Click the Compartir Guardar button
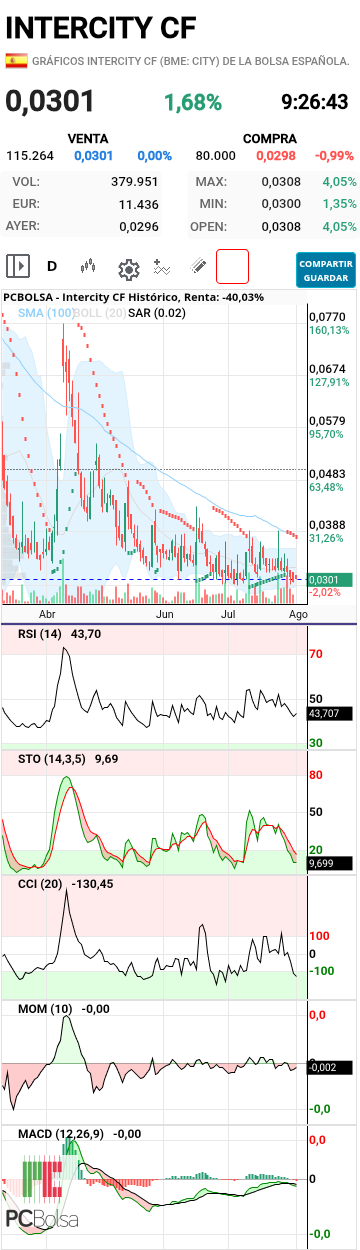Viewport: 360px width, 1250px height. tap(326, 269)
